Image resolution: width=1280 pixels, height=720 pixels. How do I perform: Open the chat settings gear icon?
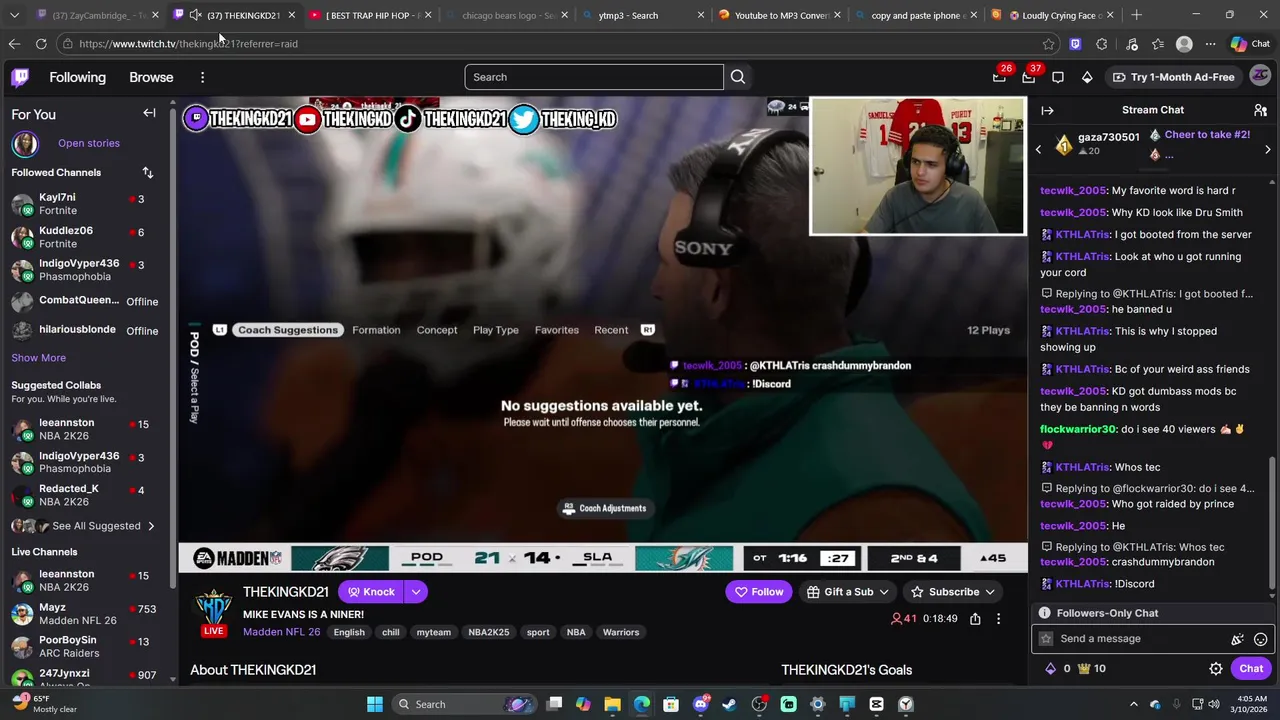(x=1216, y=669)
